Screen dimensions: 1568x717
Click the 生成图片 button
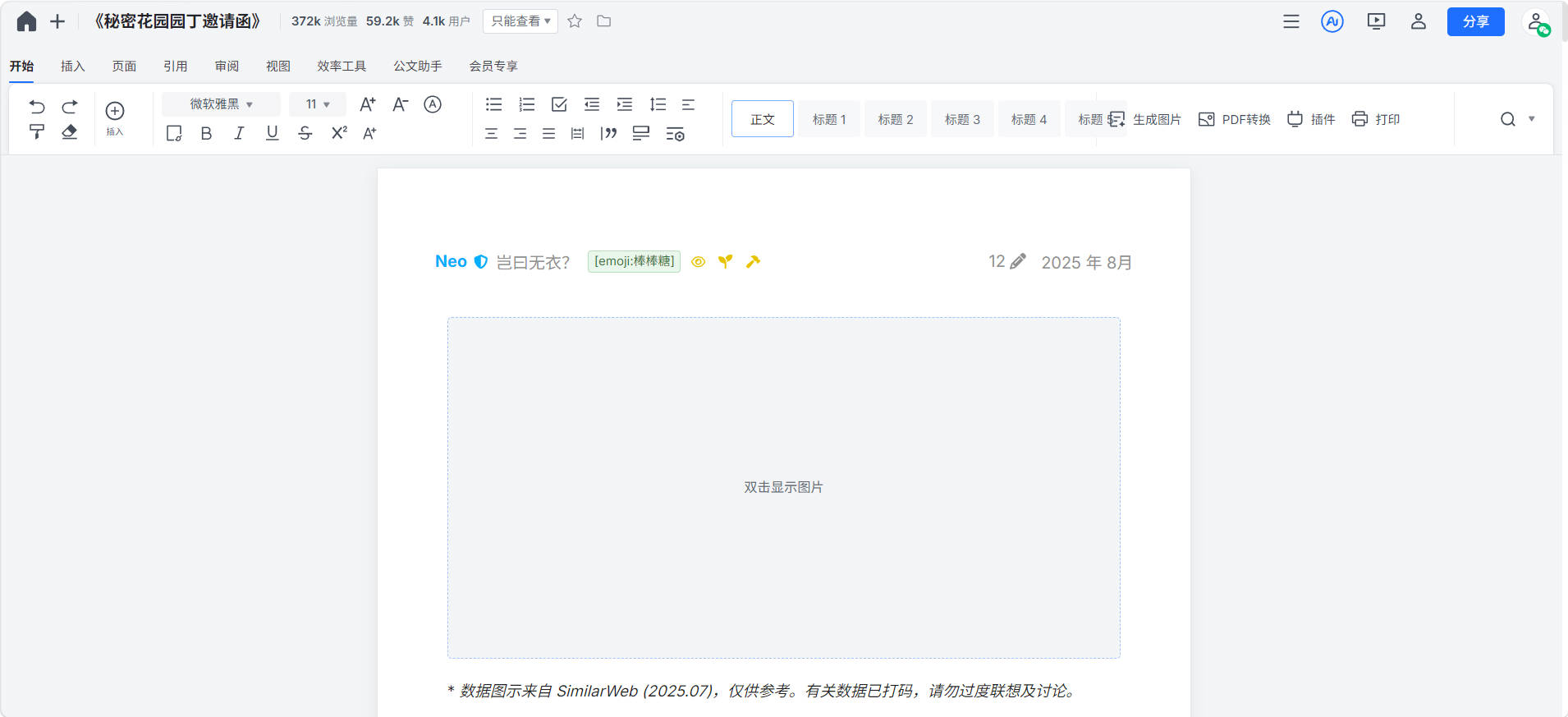click(x=1144, y=119)
